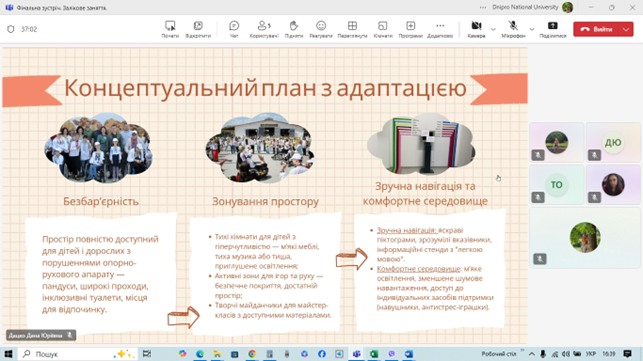Select ДЮ participant tile
Screen dimensions: 643x361
613,142
